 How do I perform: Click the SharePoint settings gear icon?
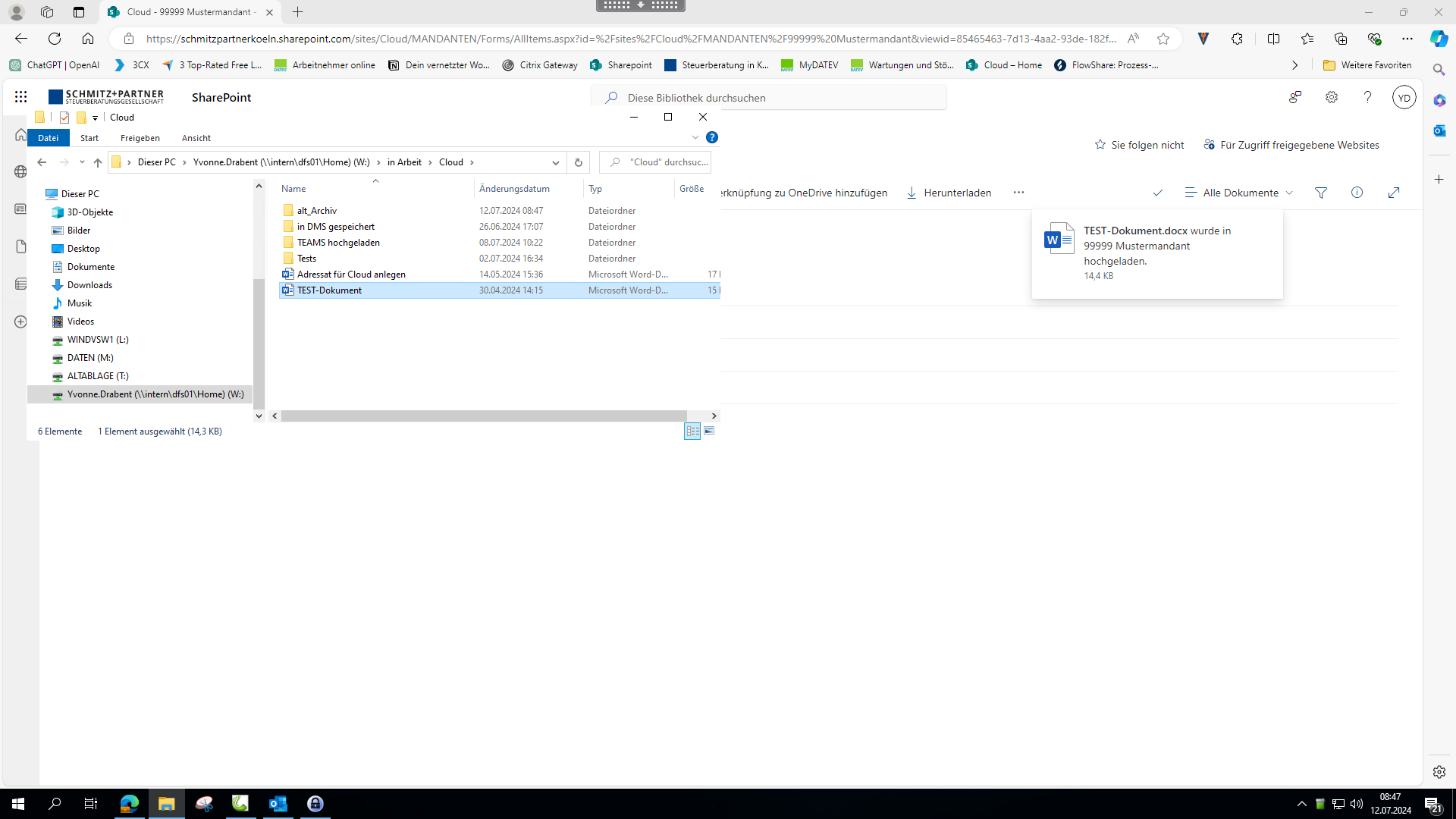(x=1331, y=97)
